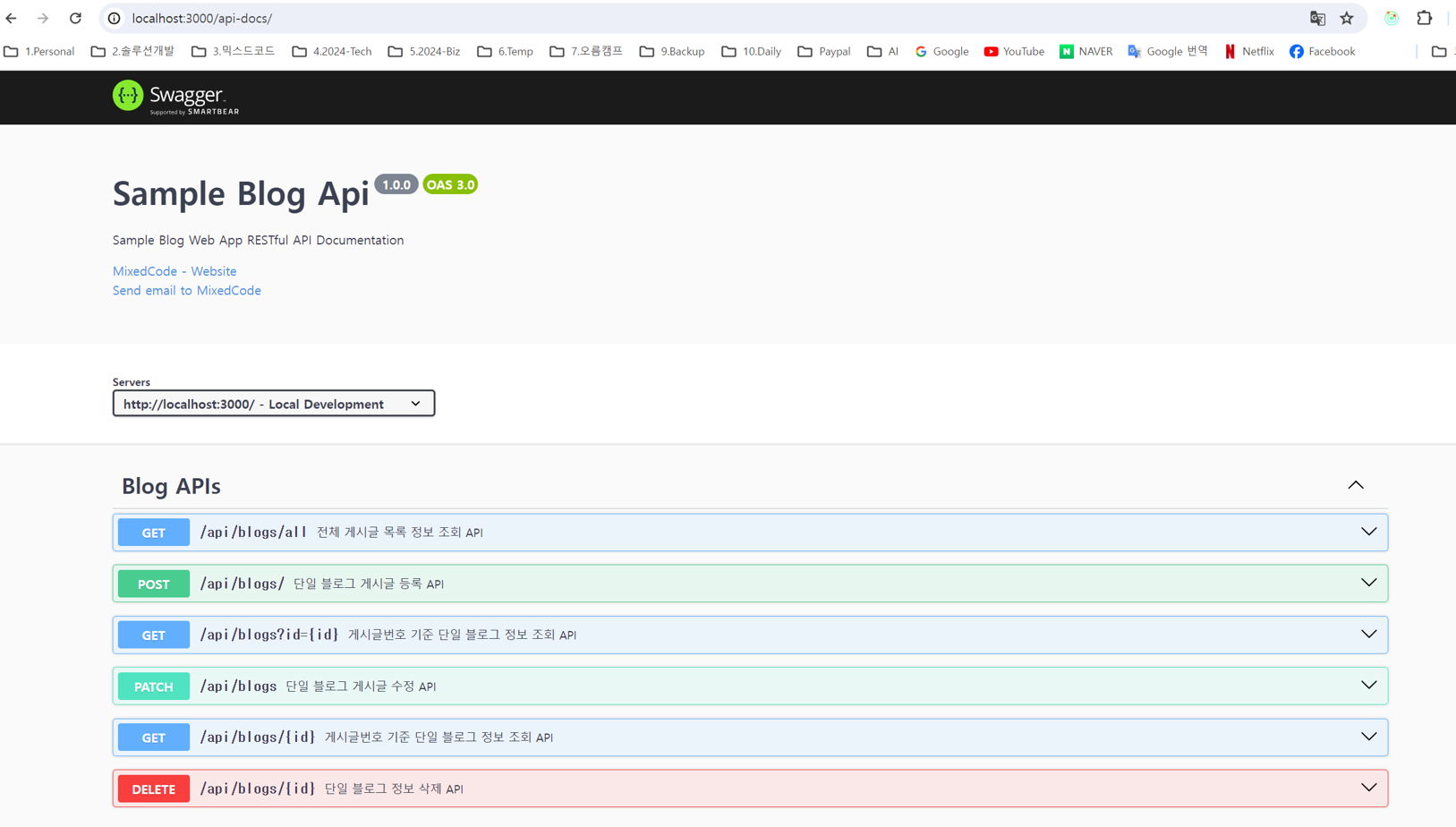The image size is (1456, 827).
Task: Click GET badge of /api/blogs/{id}
Action: (x=154, y=737)
